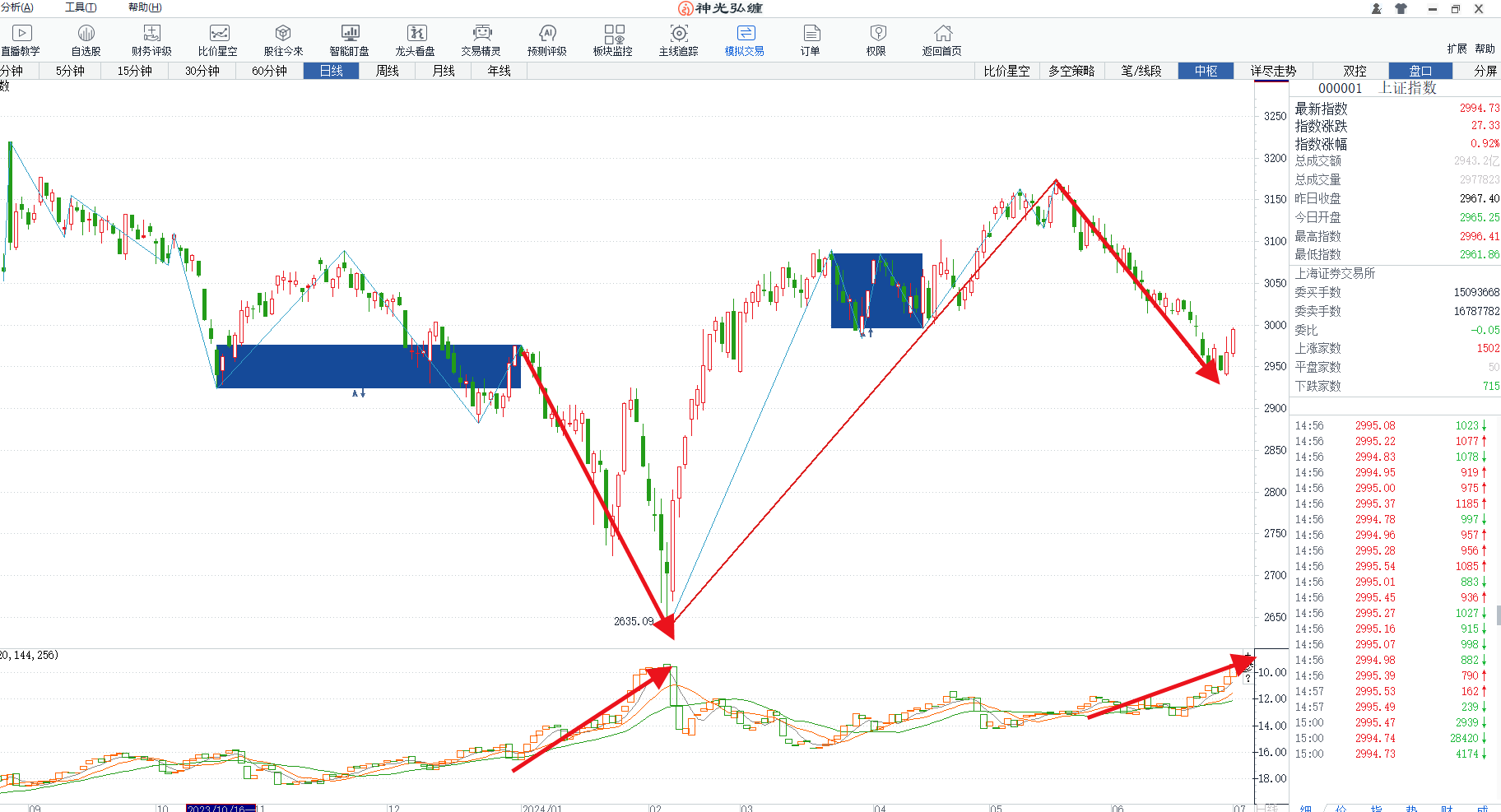Click the 指数涨跌 value 27.33
Viewport: 1501px width, 812px height.
click(1485, 126)
